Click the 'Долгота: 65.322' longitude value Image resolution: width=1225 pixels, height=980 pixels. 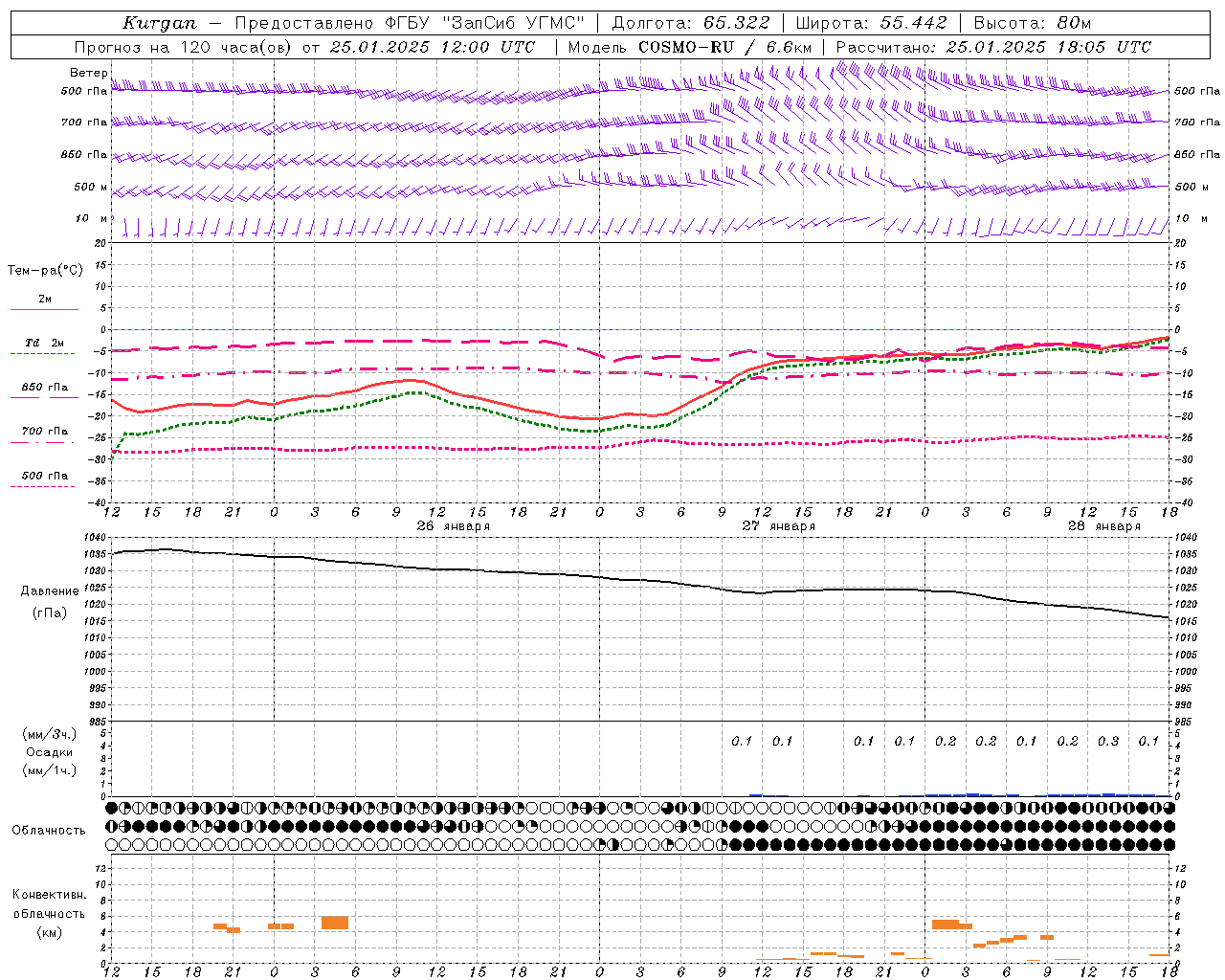691,23
